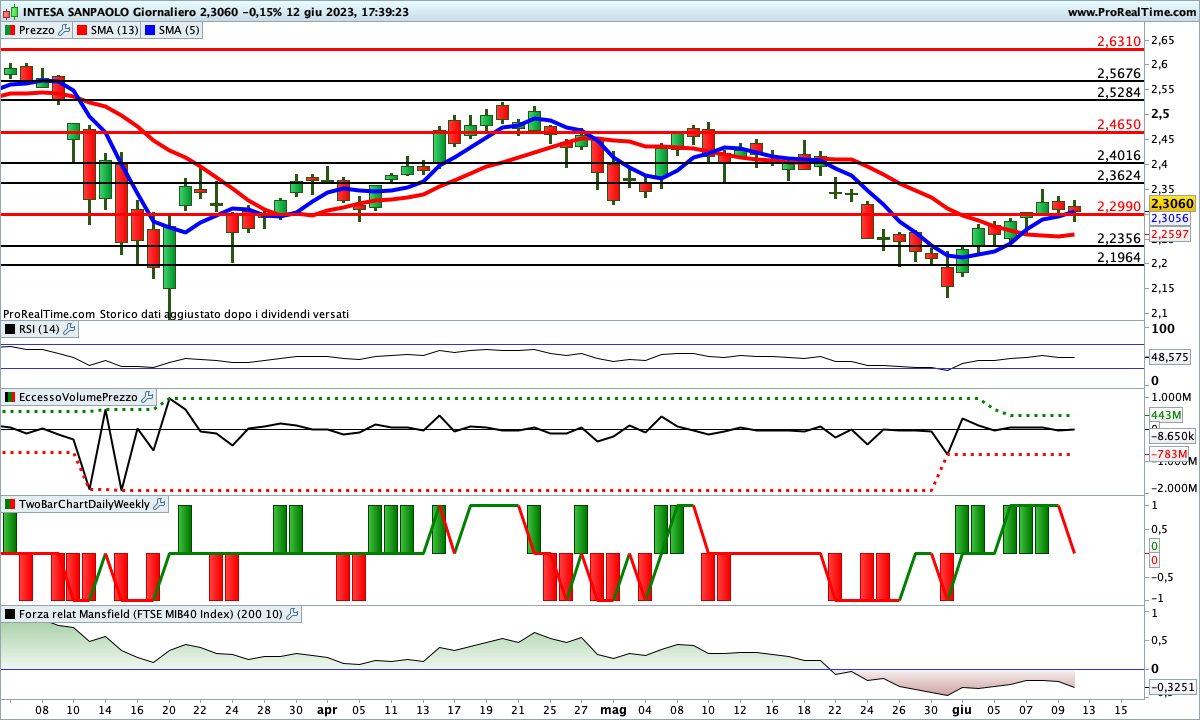The image size is (1200, 720).
Task: Select the SMA (5) indicator label
Action: 179,30
